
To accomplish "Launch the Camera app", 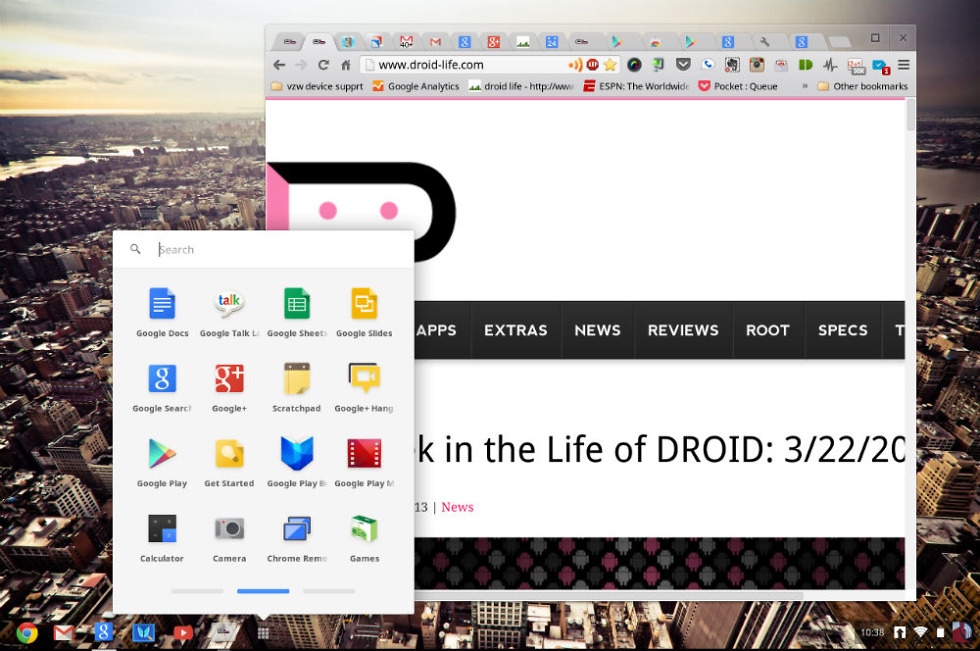I will [229, 529].
